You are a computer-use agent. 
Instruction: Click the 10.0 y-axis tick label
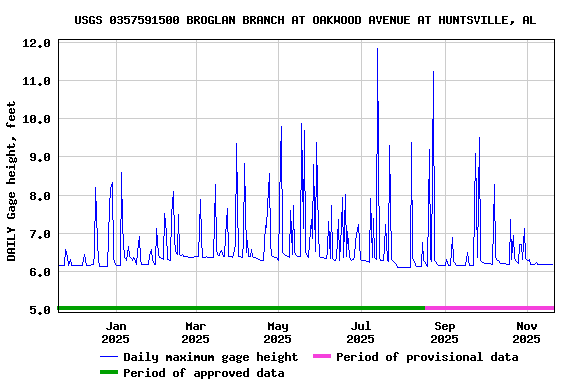36,119
